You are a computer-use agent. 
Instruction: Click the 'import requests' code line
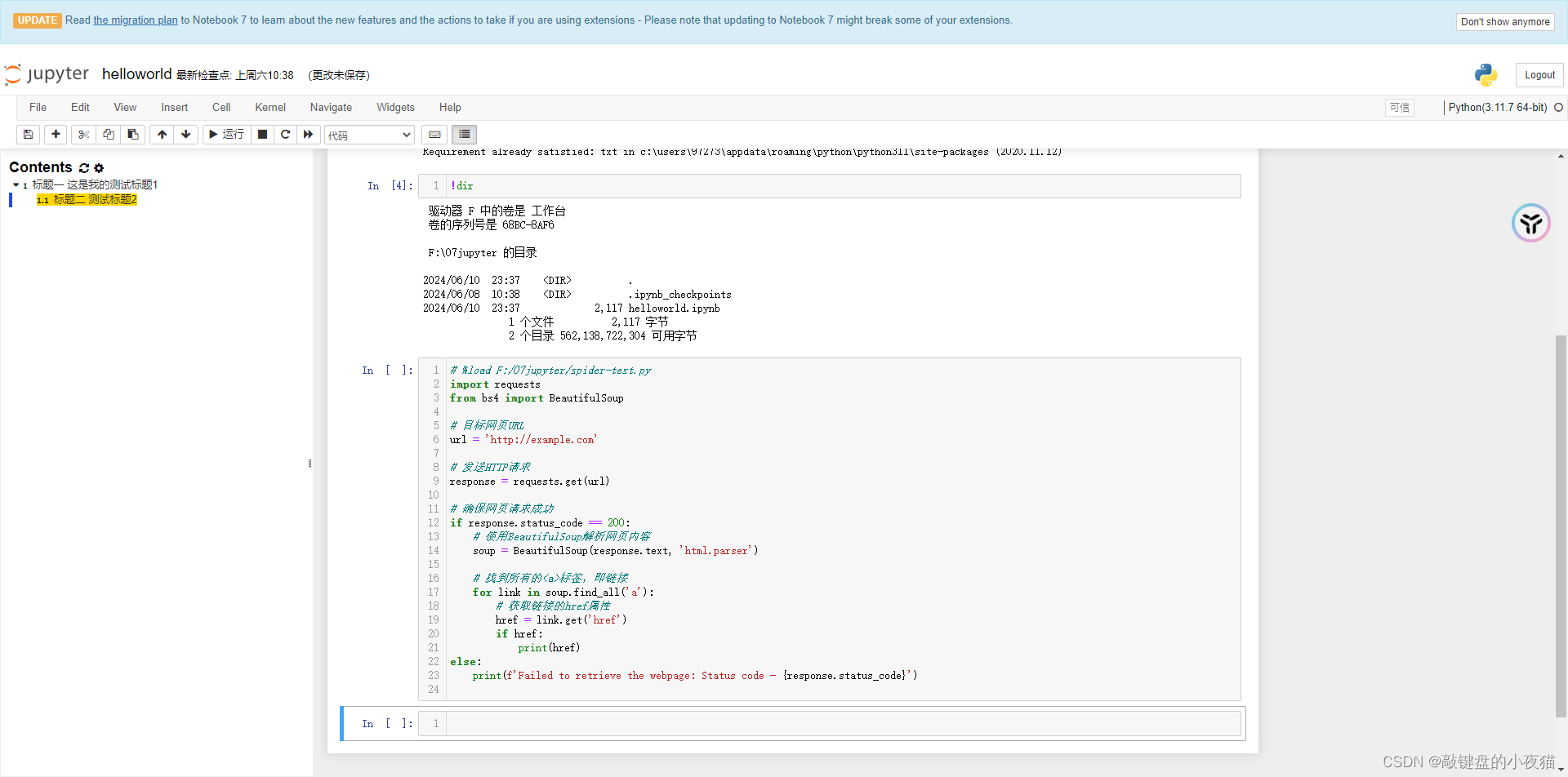click(495, 384)
